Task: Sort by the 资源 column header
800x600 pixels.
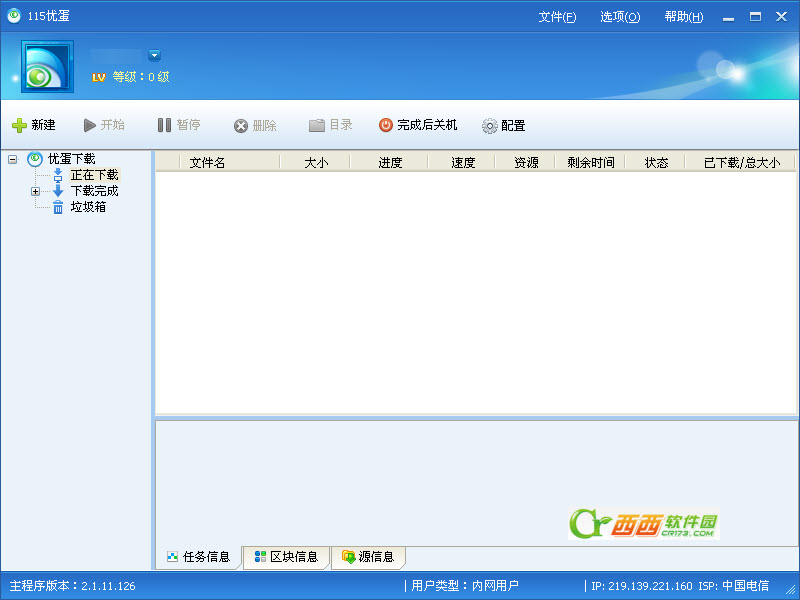Action: tap(526, 163)
